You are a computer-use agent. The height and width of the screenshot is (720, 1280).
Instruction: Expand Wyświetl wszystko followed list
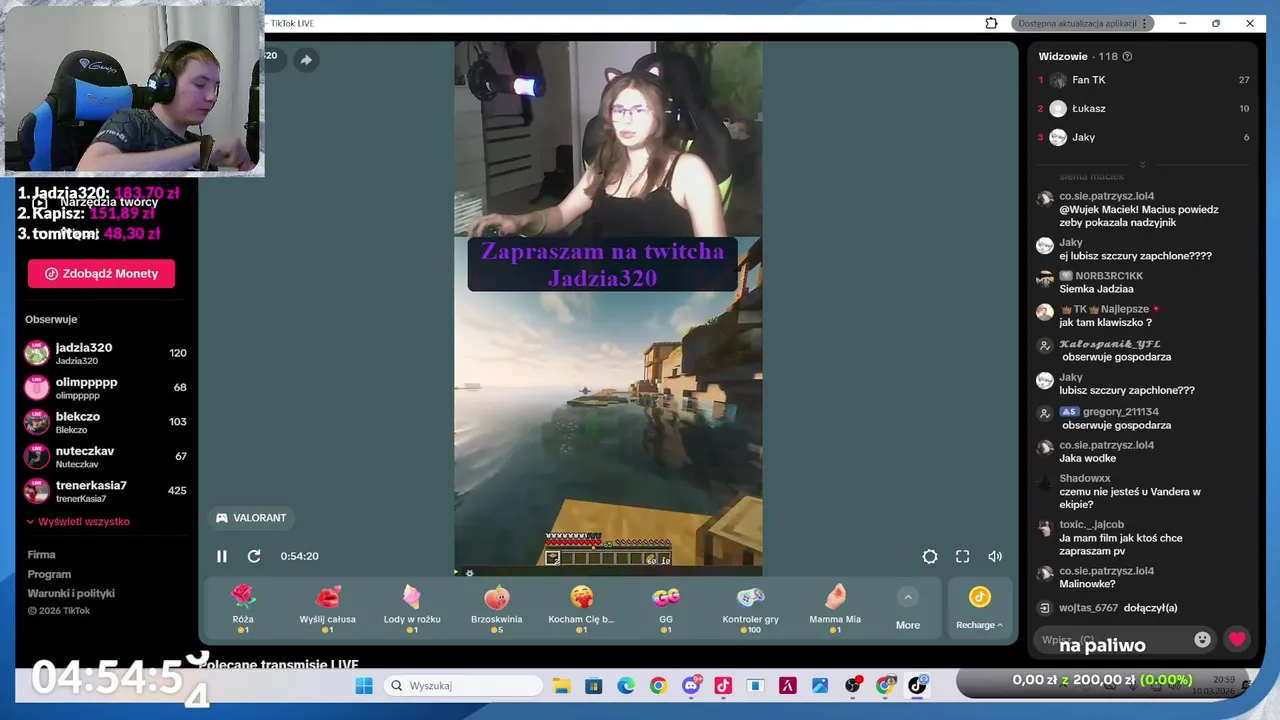coord(78,521)
